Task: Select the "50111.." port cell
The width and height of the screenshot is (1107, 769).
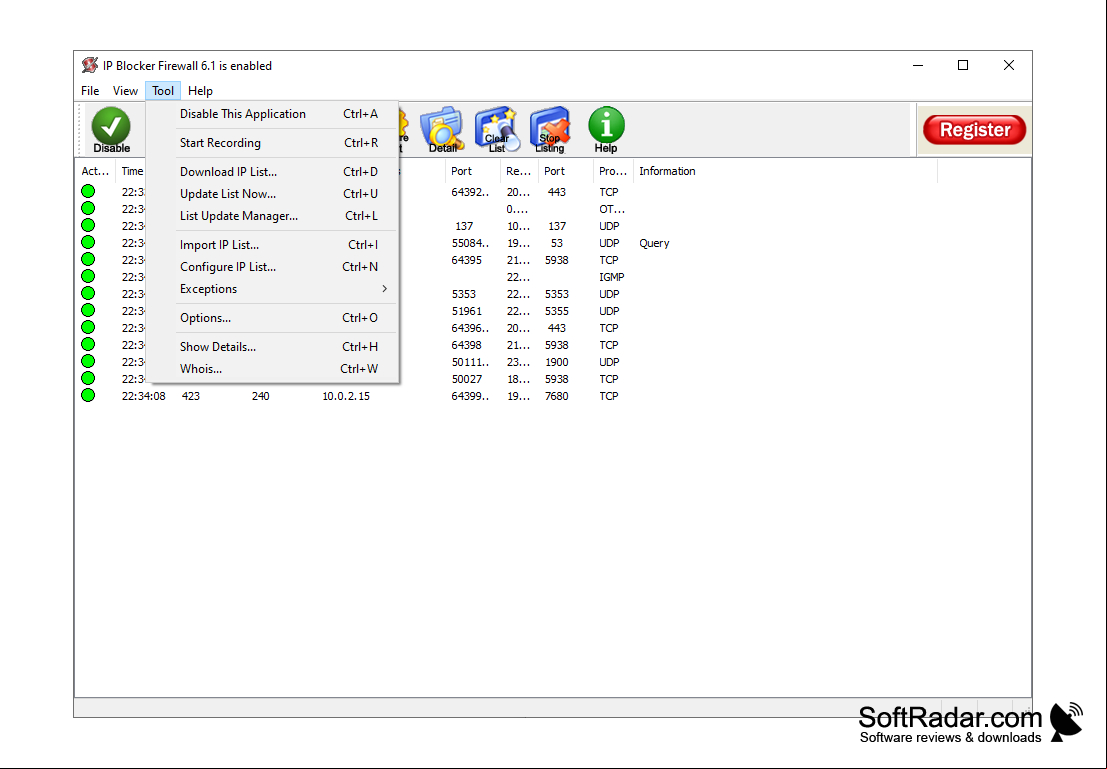Action: point(470,362)
